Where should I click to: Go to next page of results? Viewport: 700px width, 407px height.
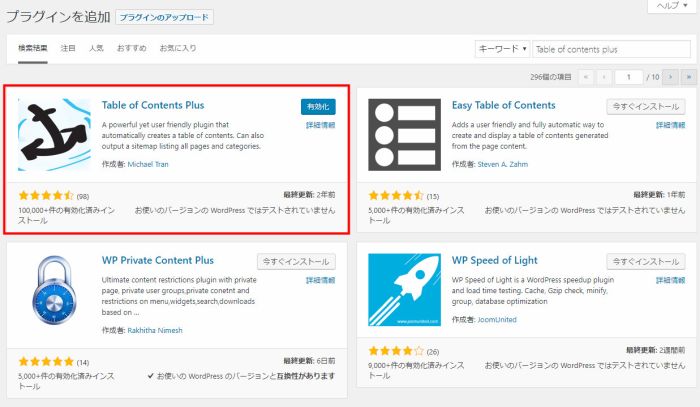pos(670,77)
